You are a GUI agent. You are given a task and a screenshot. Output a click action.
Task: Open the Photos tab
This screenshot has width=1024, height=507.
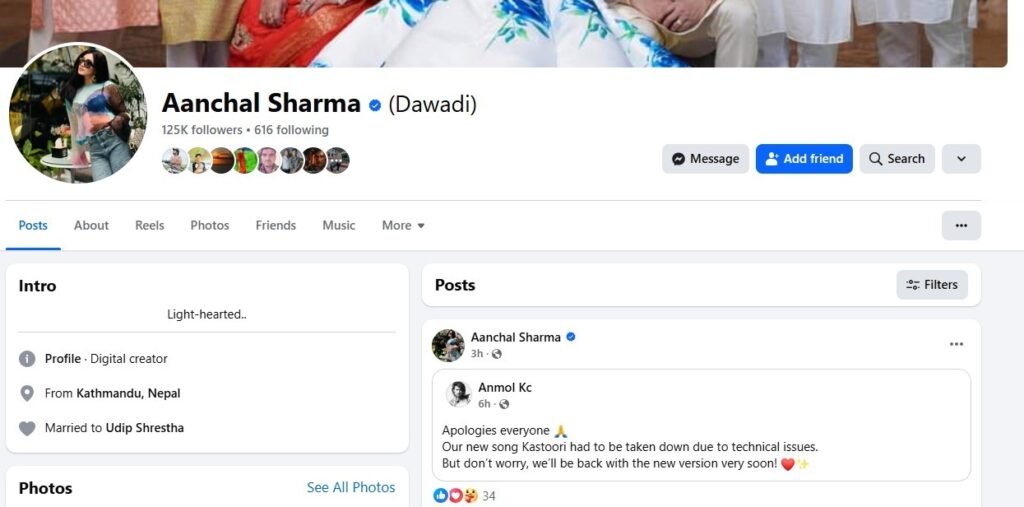point(210,225)
